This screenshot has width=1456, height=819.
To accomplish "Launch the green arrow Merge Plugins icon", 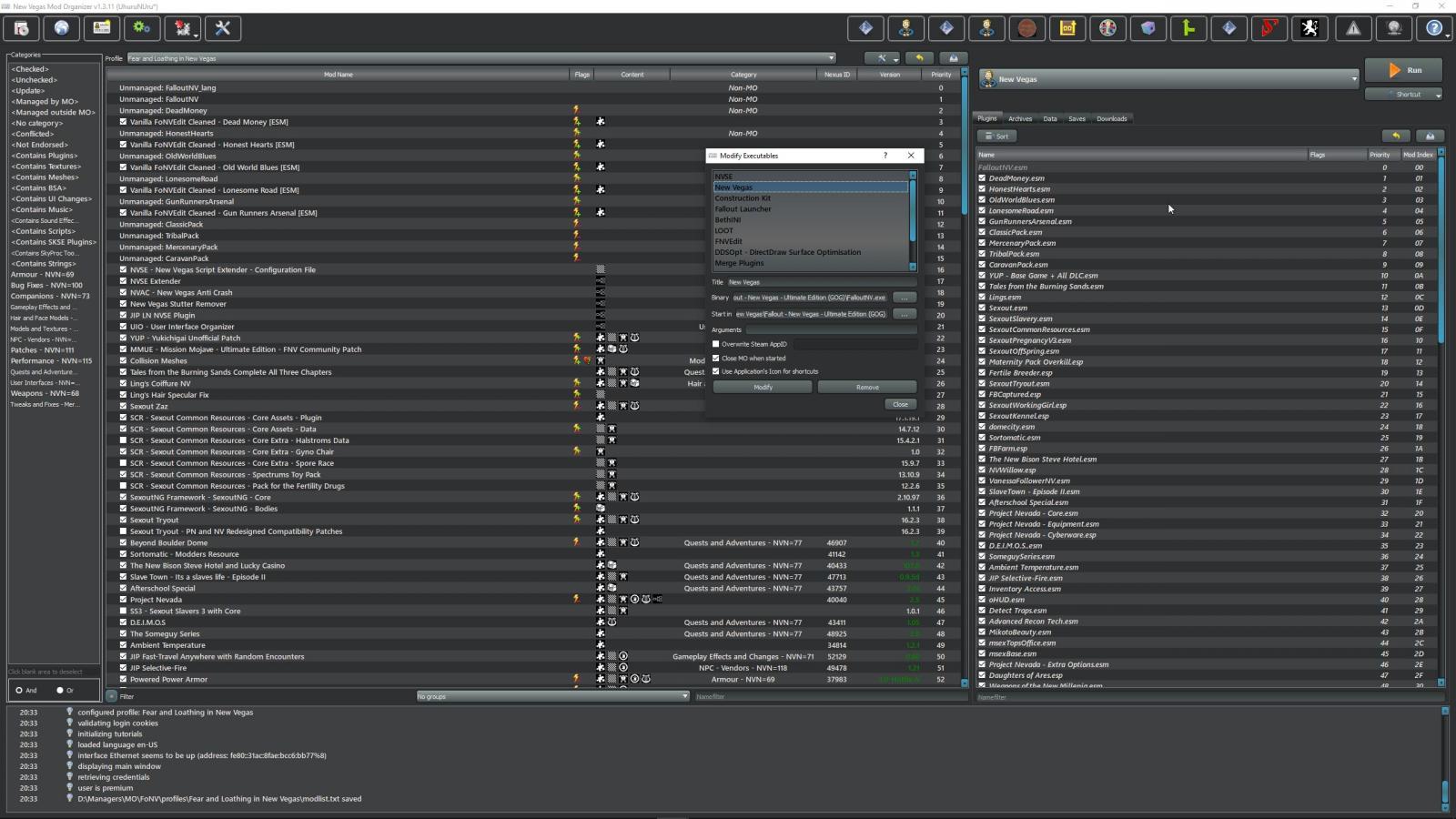I will (1188, 28).
